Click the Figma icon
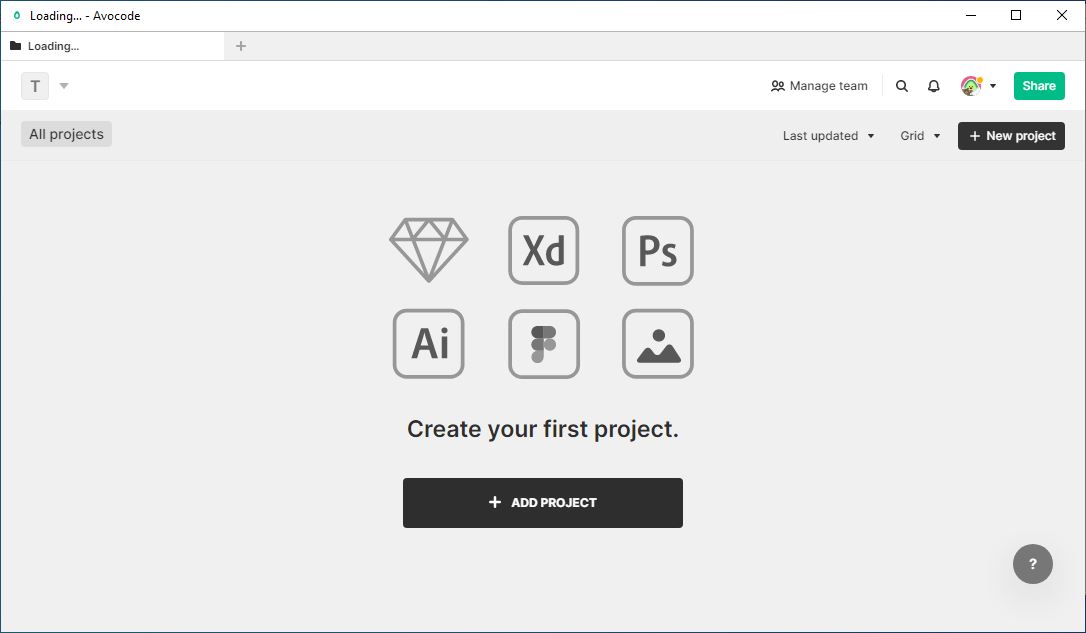1086x633 pixels. click(x=544, y=344)
